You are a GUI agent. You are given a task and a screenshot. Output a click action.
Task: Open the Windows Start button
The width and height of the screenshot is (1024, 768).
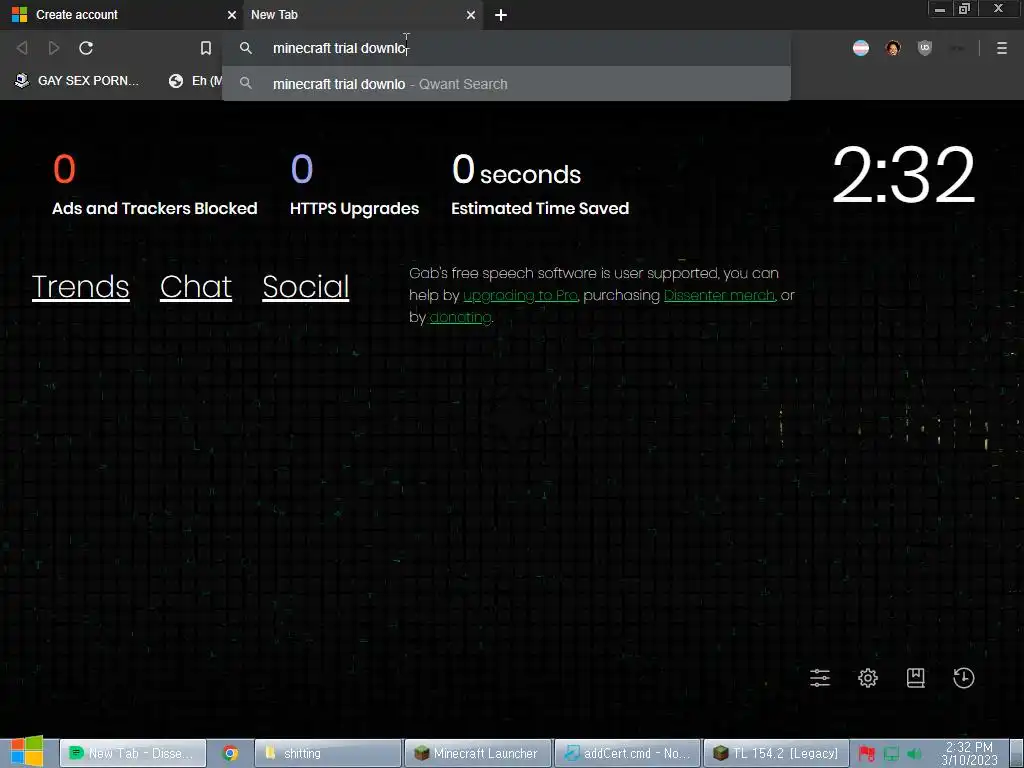click(27, 752)
